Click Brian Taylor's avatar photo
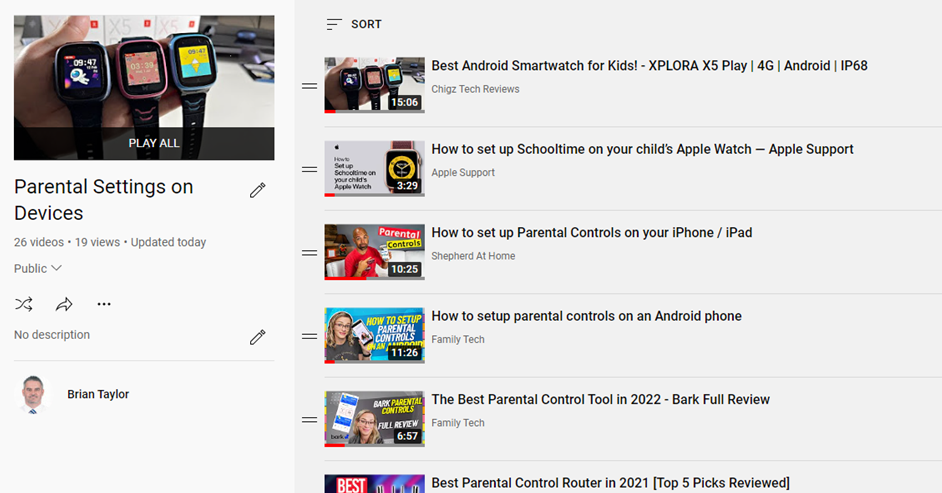Image resolution: width=942 pixels, height=493 pixels. point(33,395)
